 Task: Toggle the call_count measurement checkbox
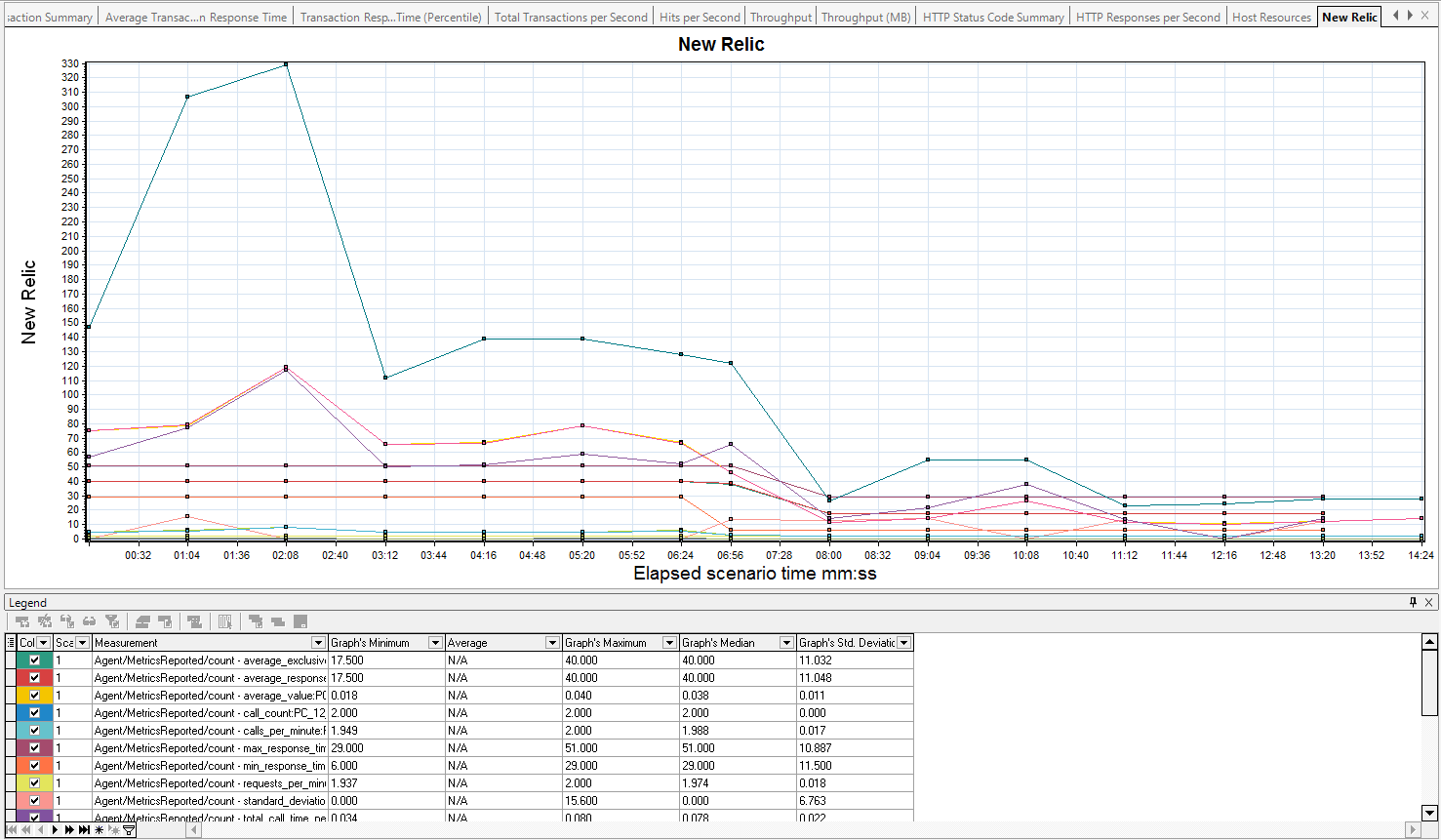35,713
